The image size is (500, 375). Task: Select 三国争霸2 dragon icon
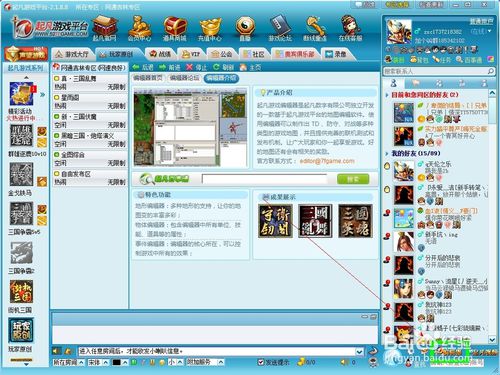[21, 252]
